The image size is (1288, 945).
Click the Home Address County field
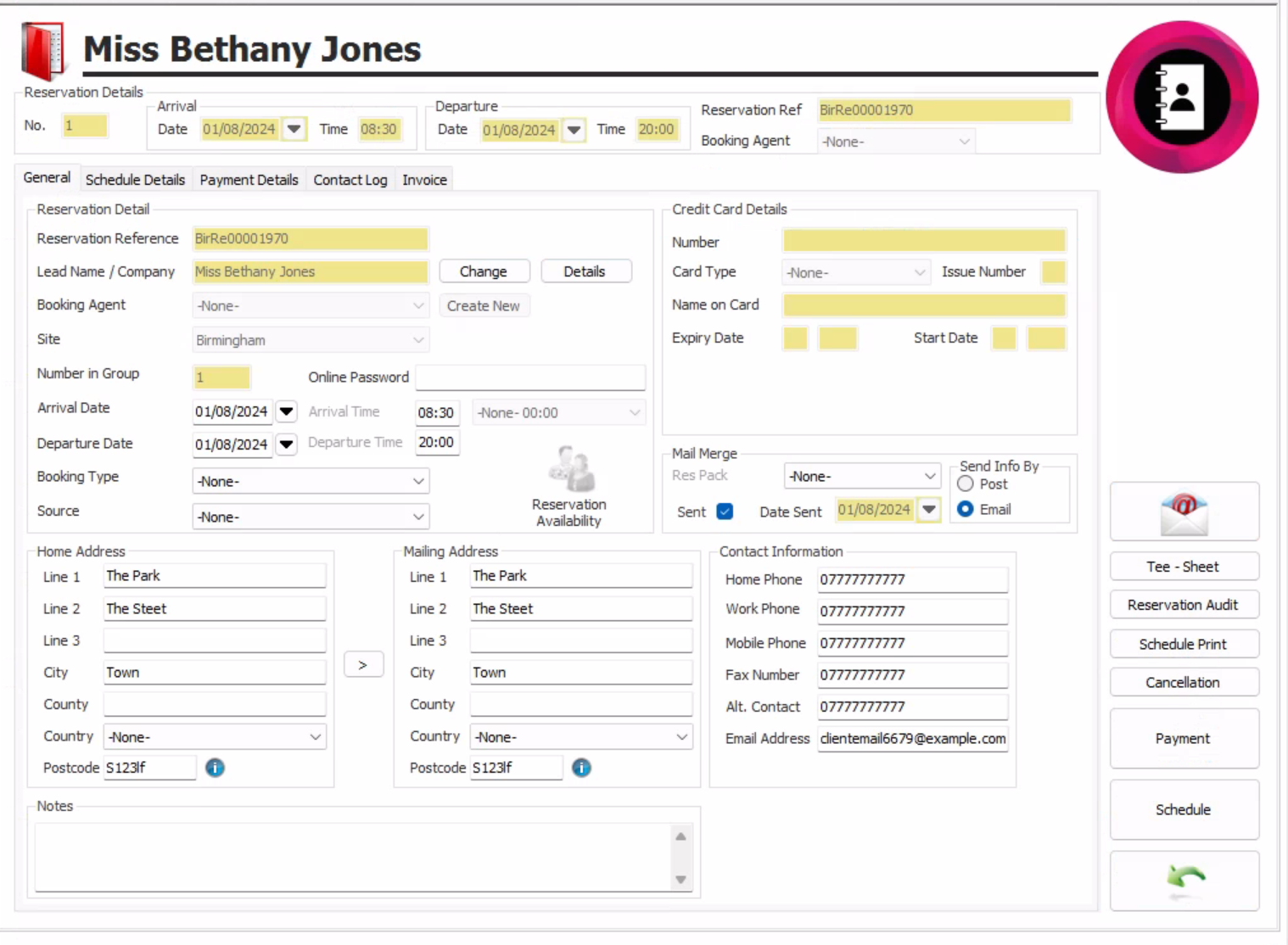tap(215, 705)
